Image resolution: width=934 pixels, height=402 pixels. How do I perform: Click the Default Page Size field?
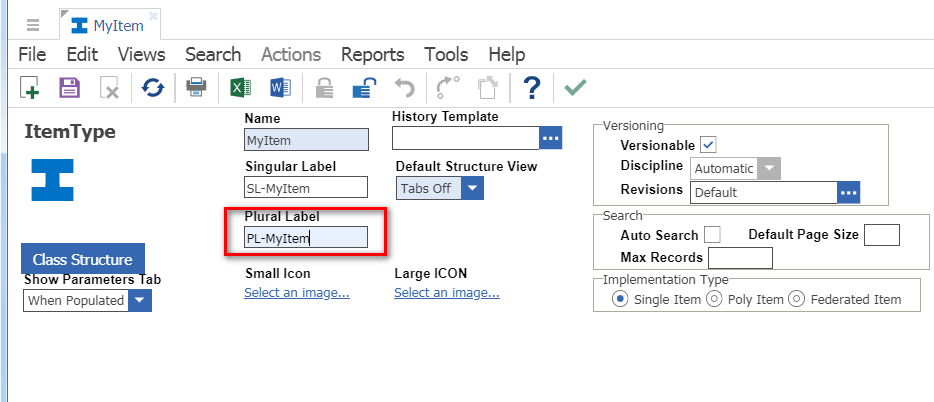(x=882, y=235)
